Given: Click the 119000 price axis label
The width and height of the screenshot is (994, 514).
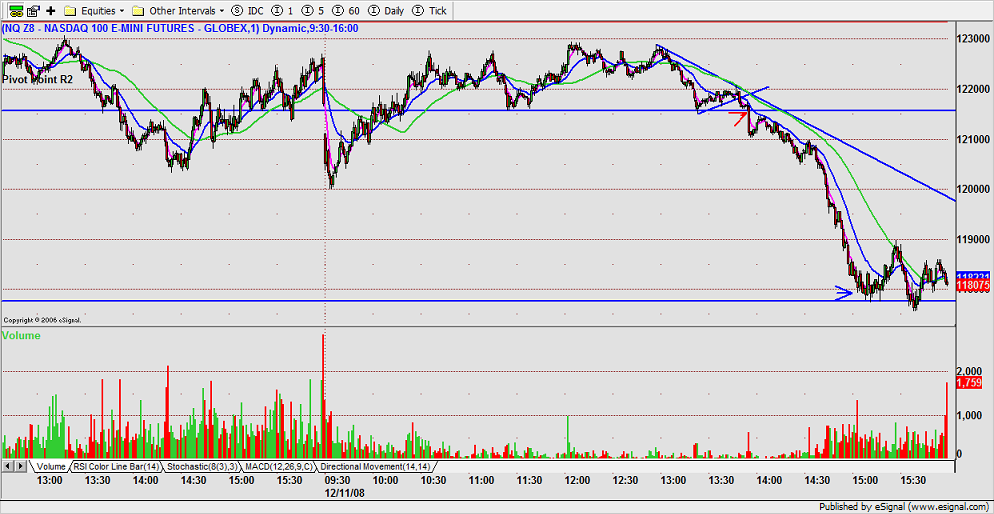Looking at the screenshot, I should pyautogui.click(x=973, y=239).
